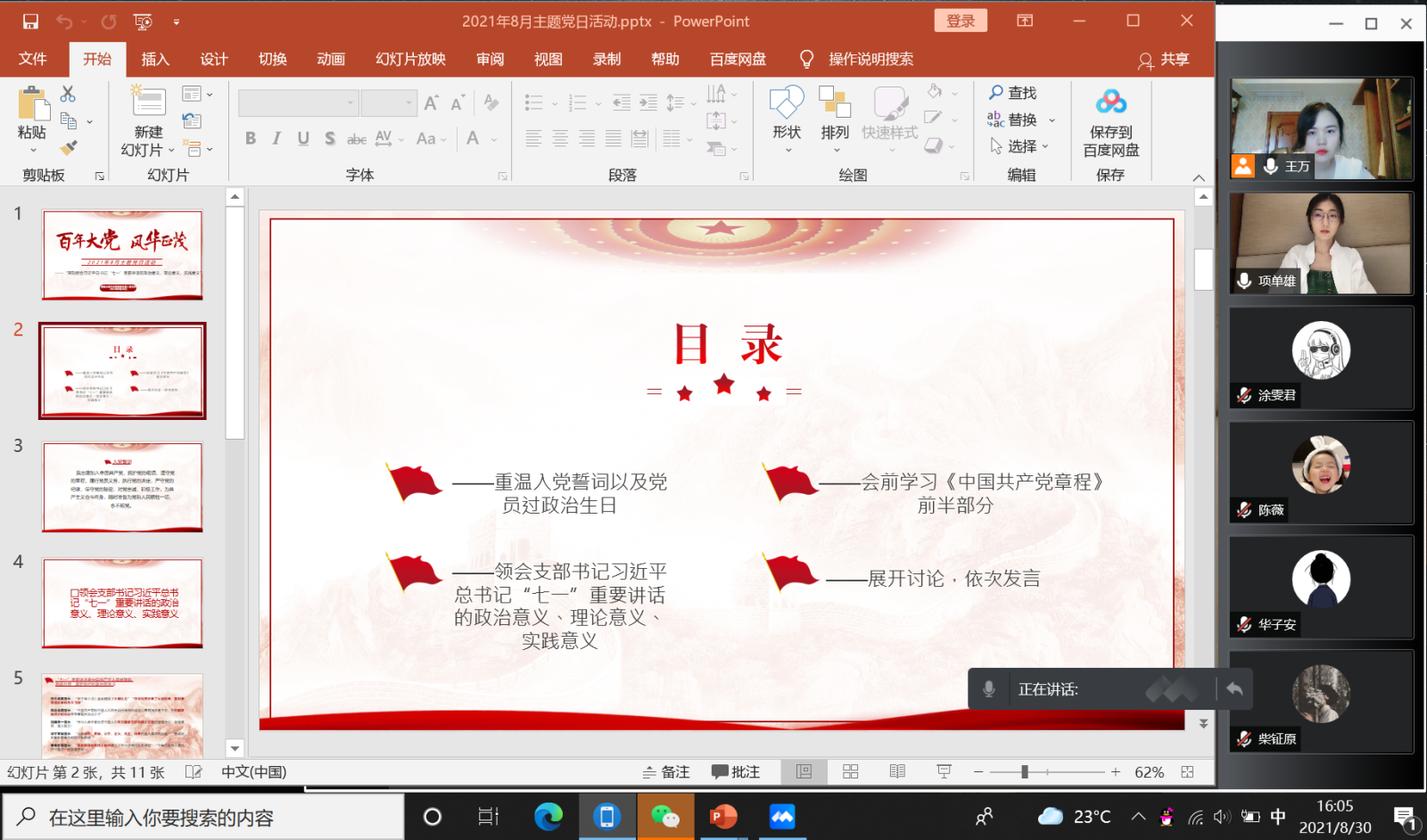Viewport: 1427px width, 840px height.
Task: Click the Share (共享) button
Action: click(1164, 60)
